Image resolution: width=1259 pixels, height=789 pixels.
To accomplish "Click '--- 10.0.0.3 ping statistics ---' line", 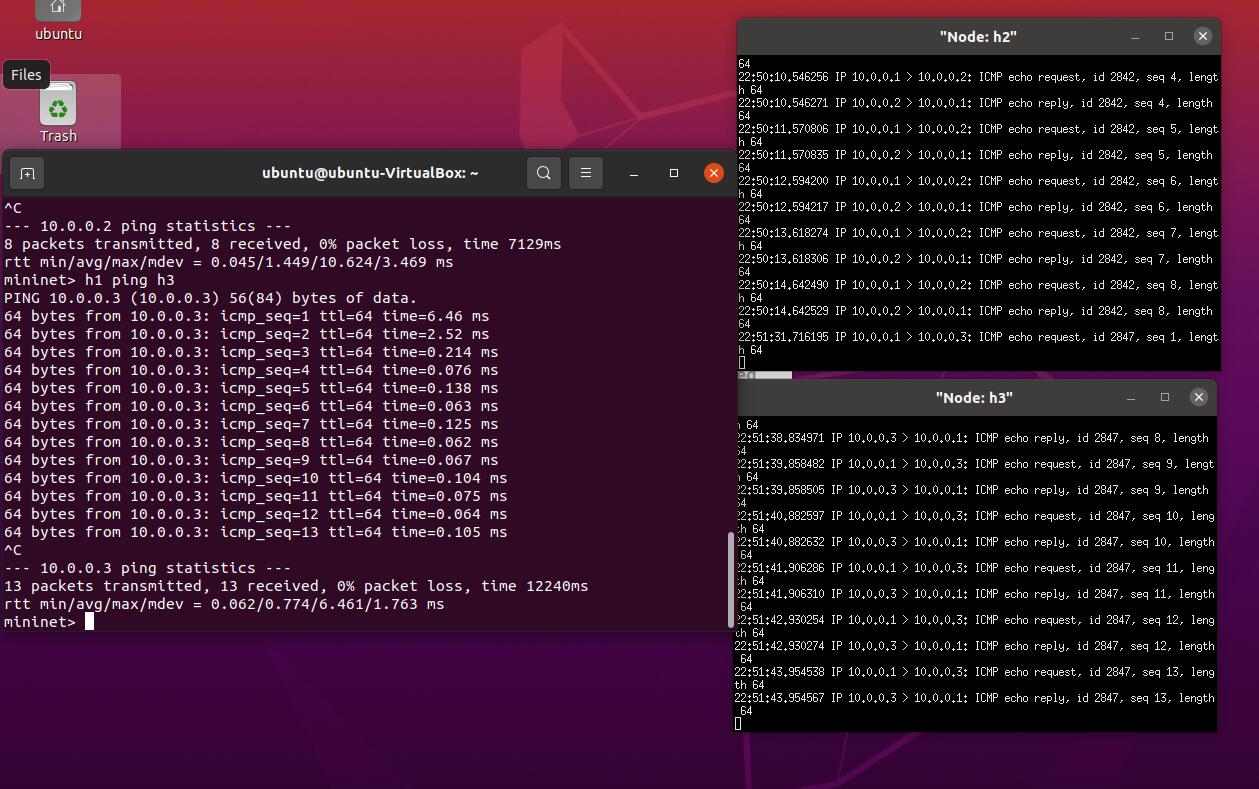I will pos(148,568).
